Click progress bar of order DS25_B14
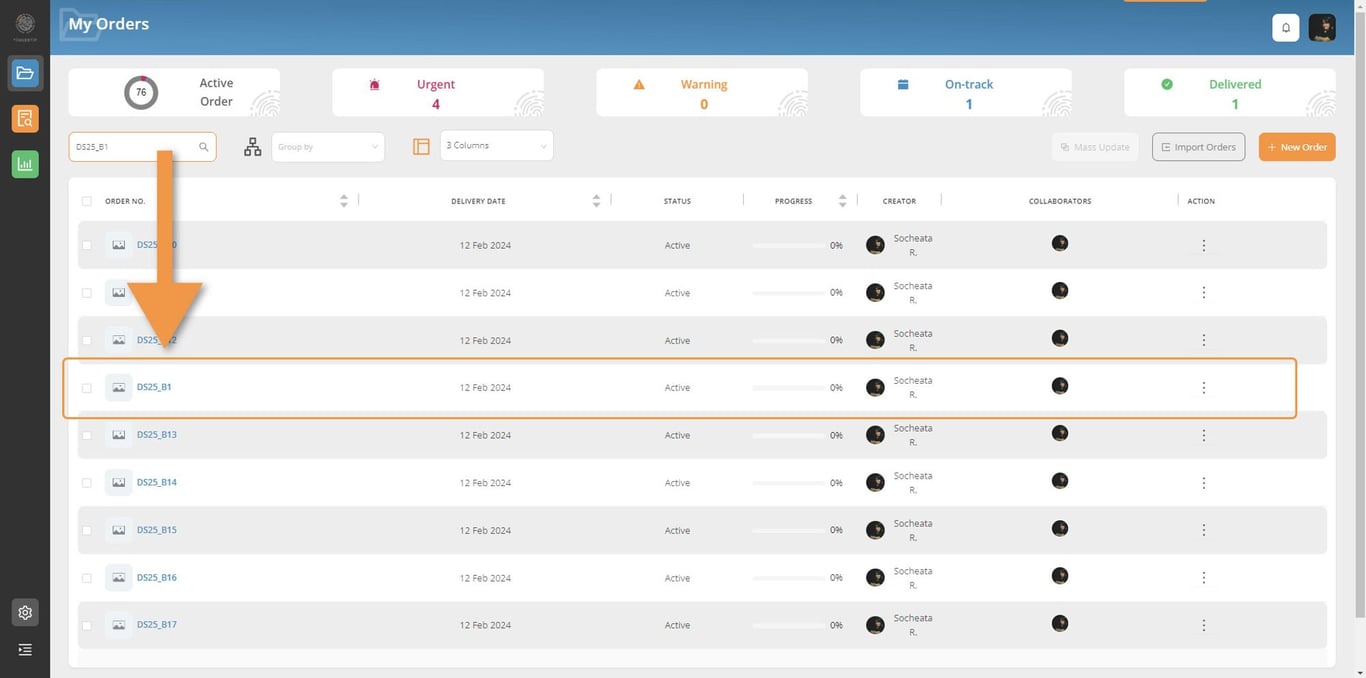The height and width of the screenshot is (678, 1366). click(x=788, y=483)
